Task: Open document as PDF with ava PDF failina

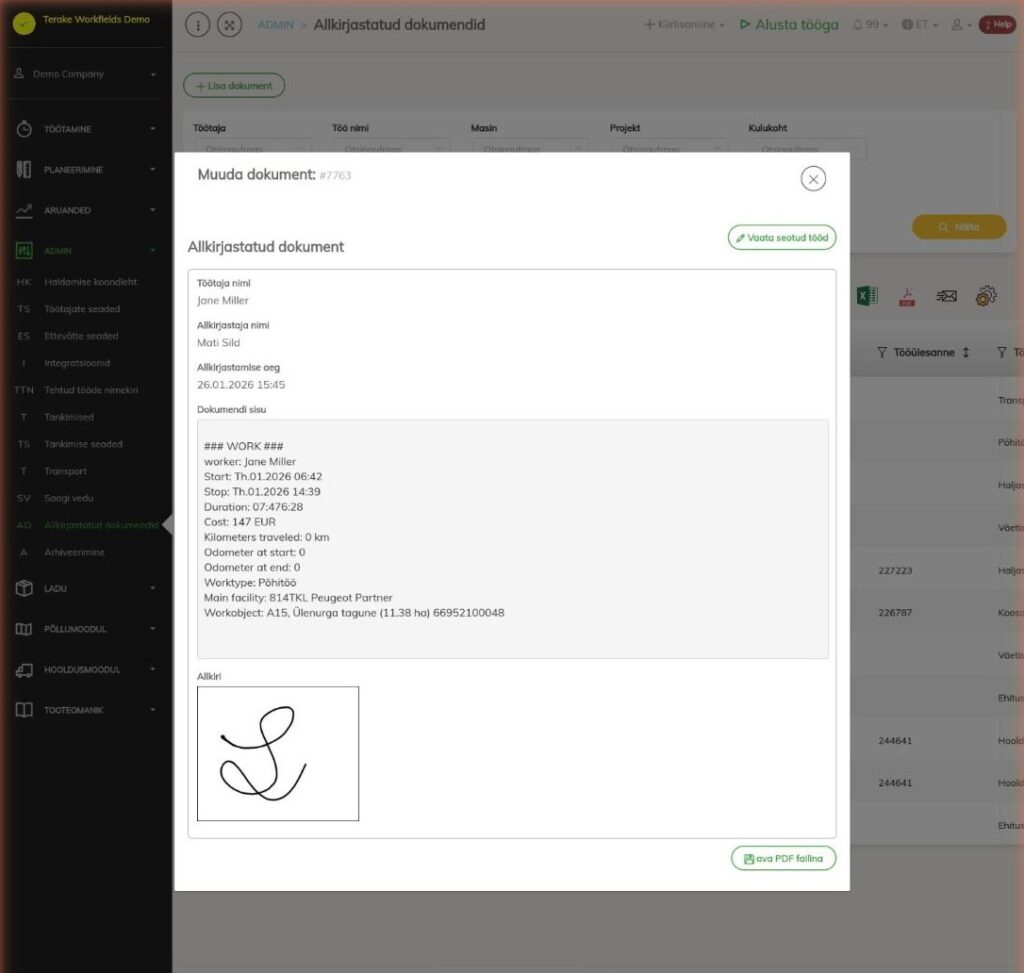Action: (x=783, y=858)
